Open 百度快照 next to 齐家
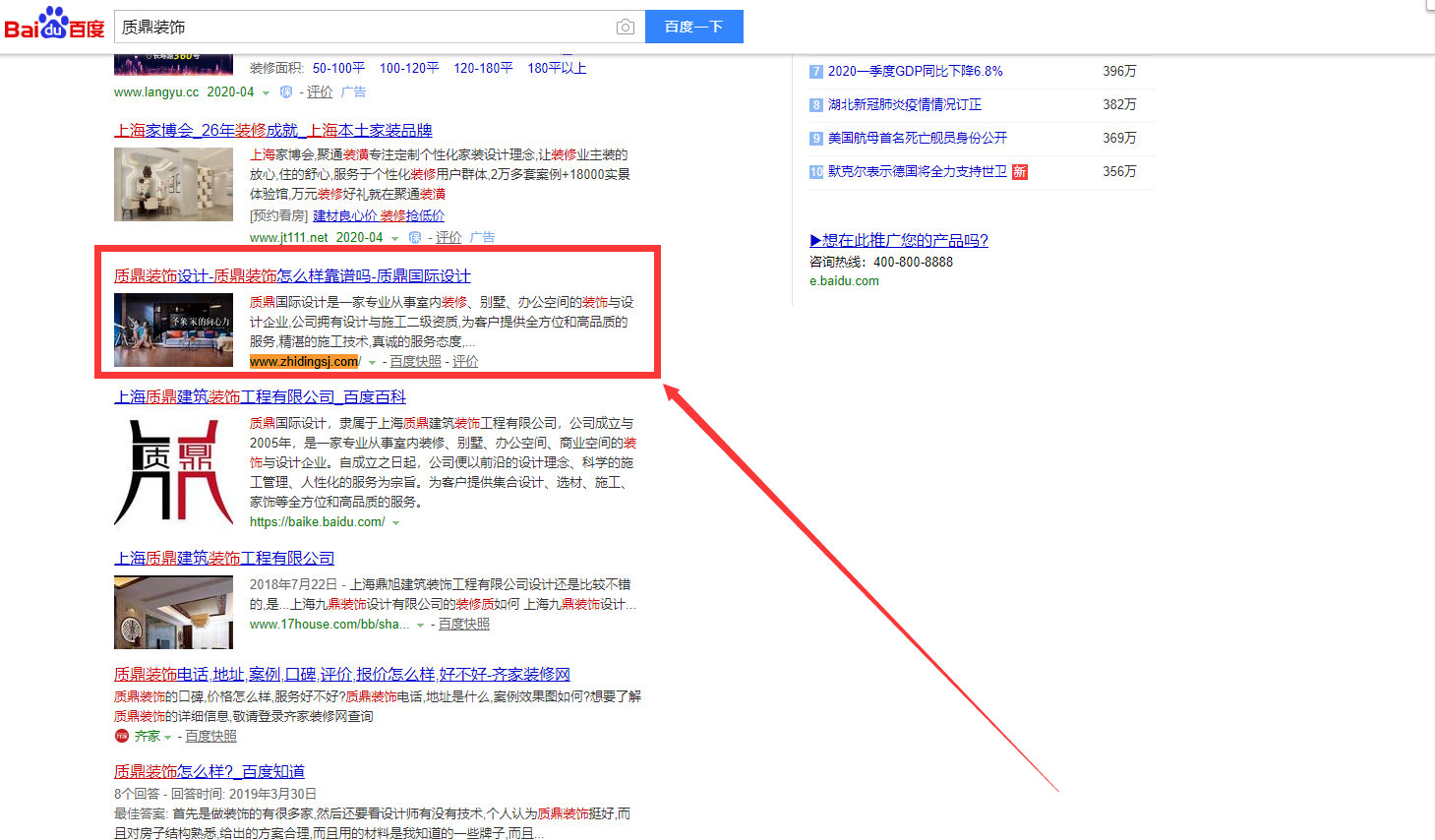Image resolution: width=1435 pixels, height=840 pixels. (210, 737)
